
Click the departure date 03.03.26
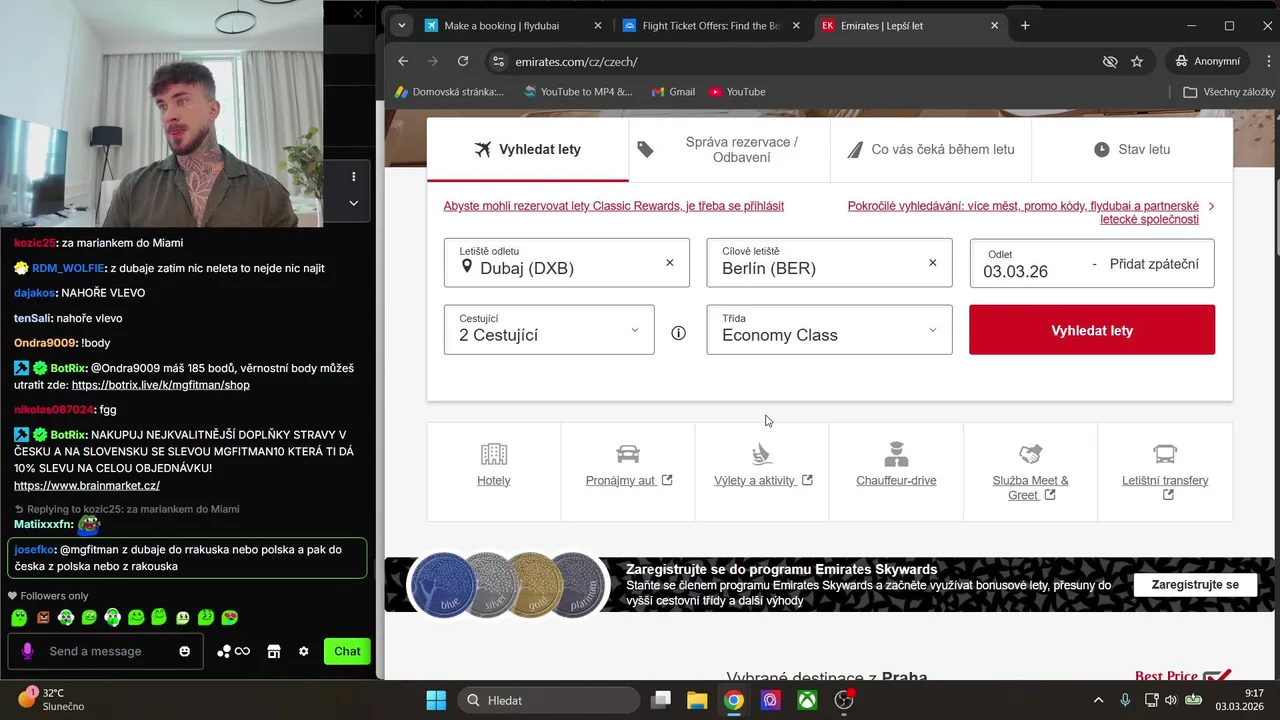click(1015, 271)
